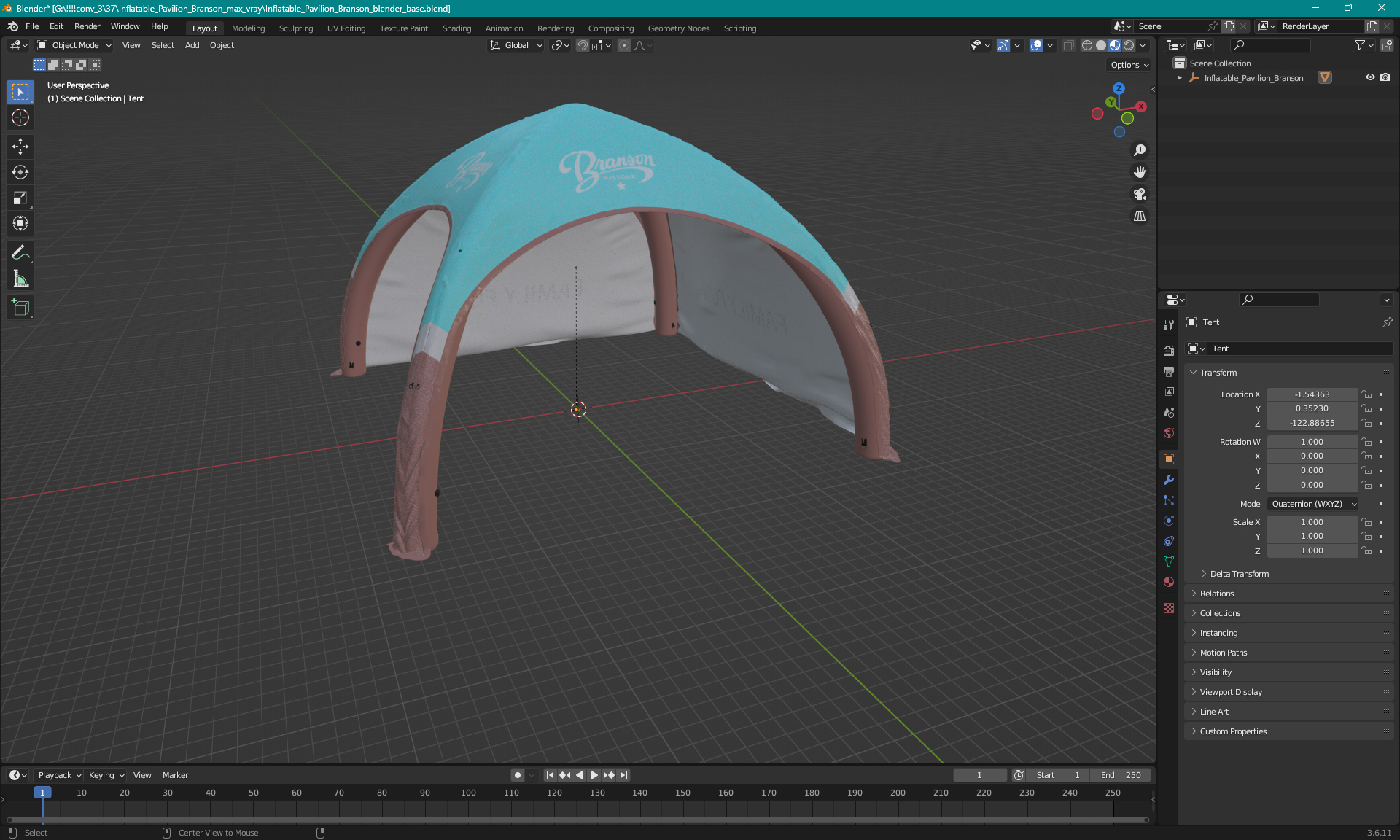Viewport: 1400px width, 840px height.
Task: Select the Measure tool
Action: (20, 279)
